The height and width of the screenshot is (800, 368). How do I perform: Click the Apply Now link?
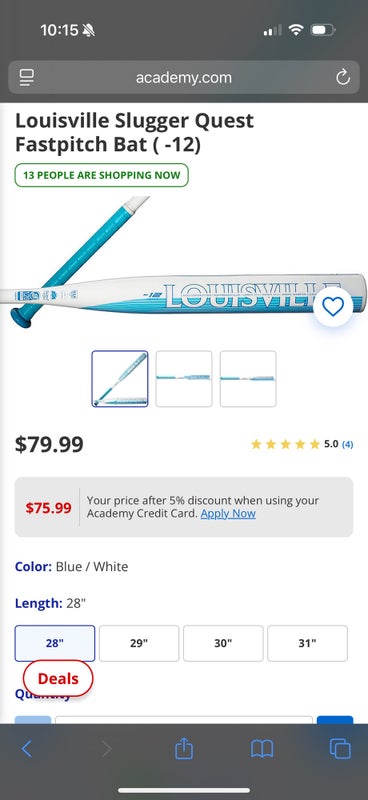pos(228,513)
